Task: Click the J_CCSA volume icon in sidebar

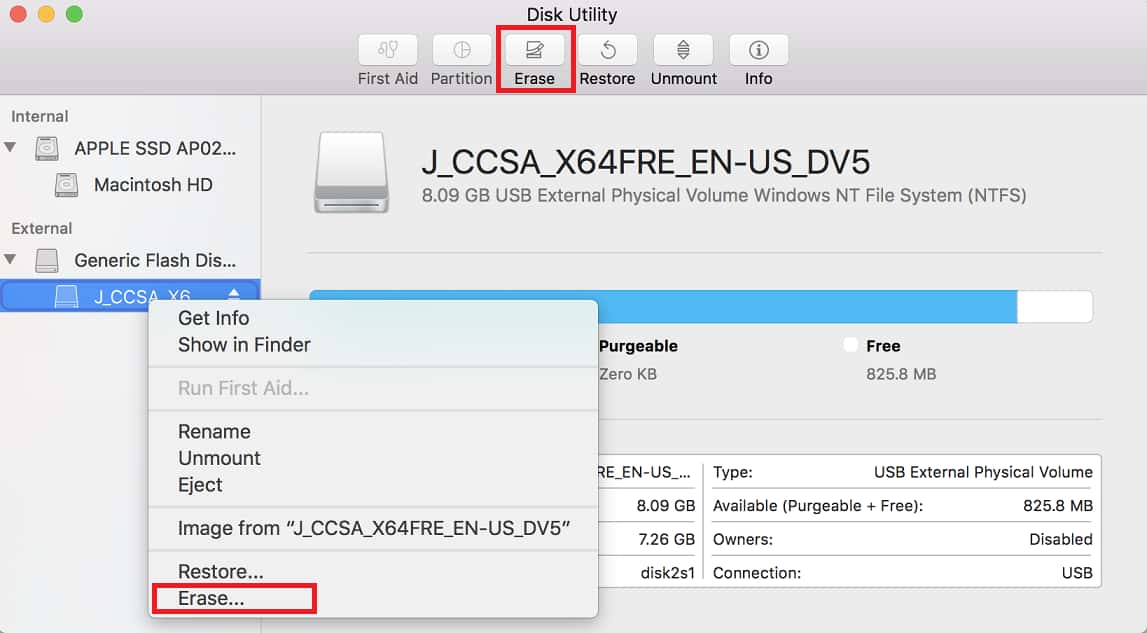Action: (67, 296)
